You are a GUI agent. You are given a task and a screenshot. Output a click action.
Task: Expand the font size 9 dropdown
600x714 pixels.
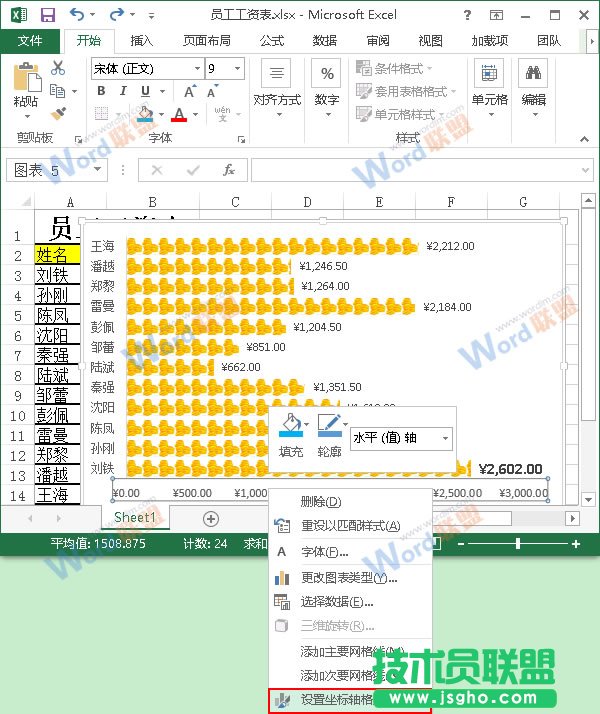237,68
